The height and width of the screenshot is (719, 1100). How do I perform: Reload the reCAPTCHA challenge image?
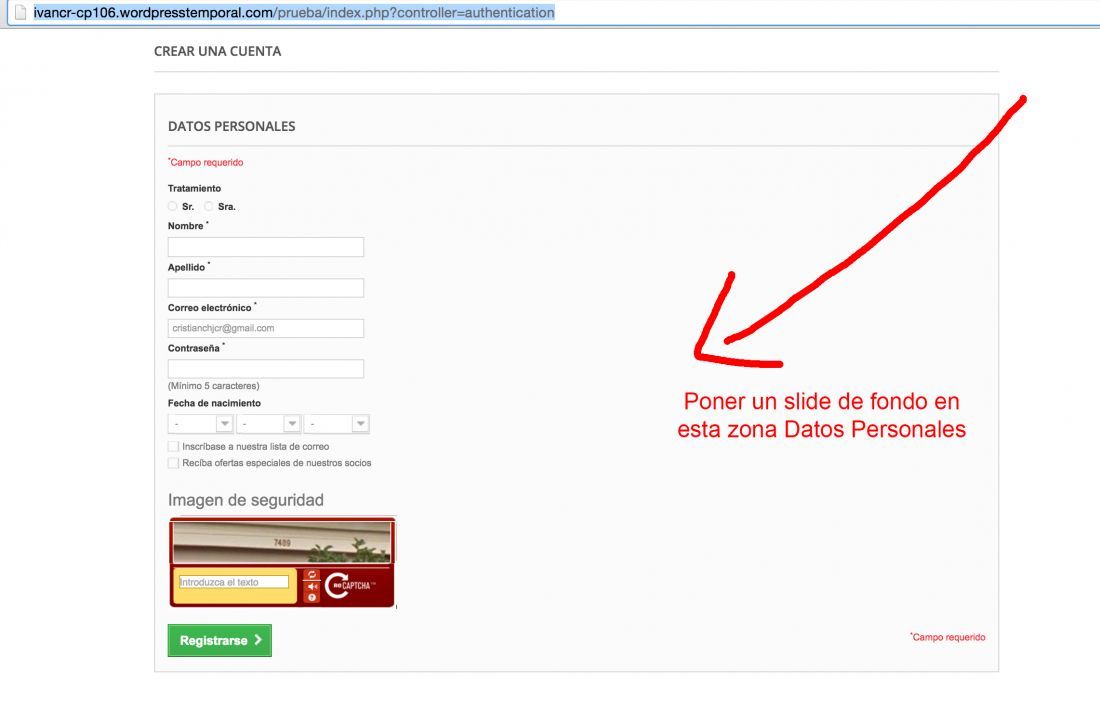tap(312, 574)
